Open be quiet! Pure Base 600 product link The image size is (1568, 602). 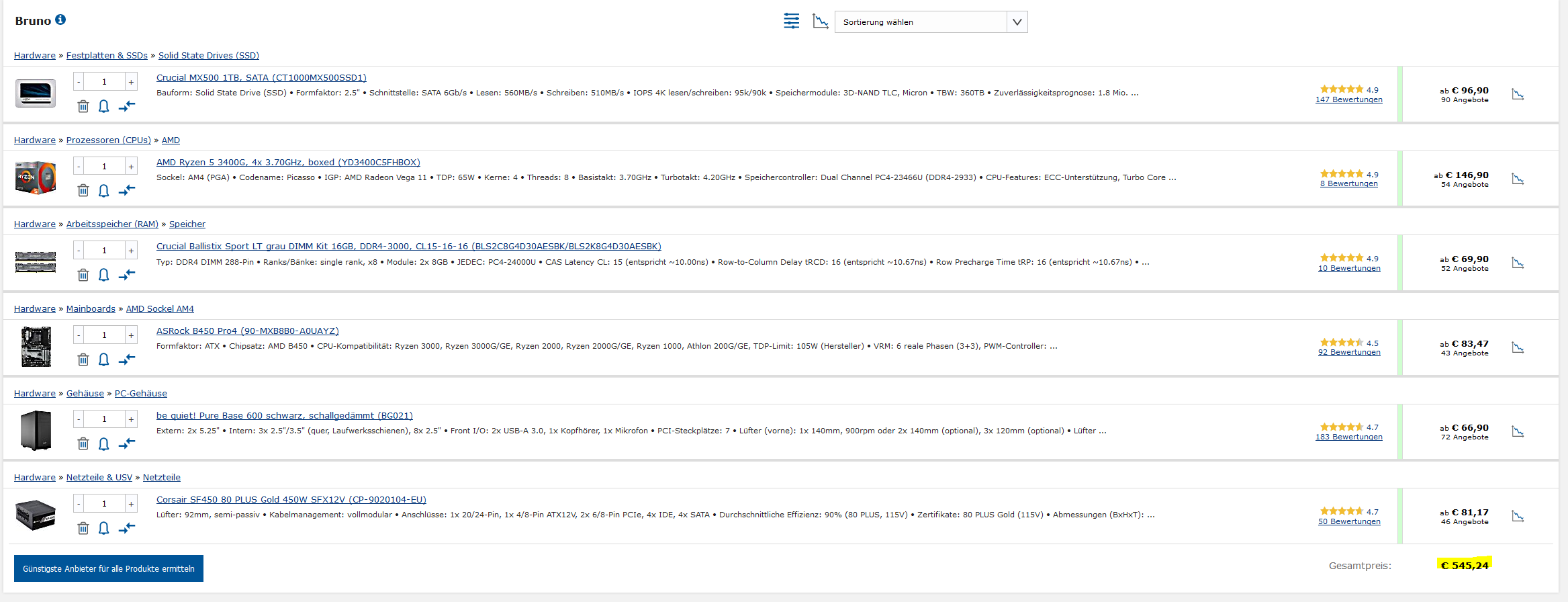(x=285, y=416)
